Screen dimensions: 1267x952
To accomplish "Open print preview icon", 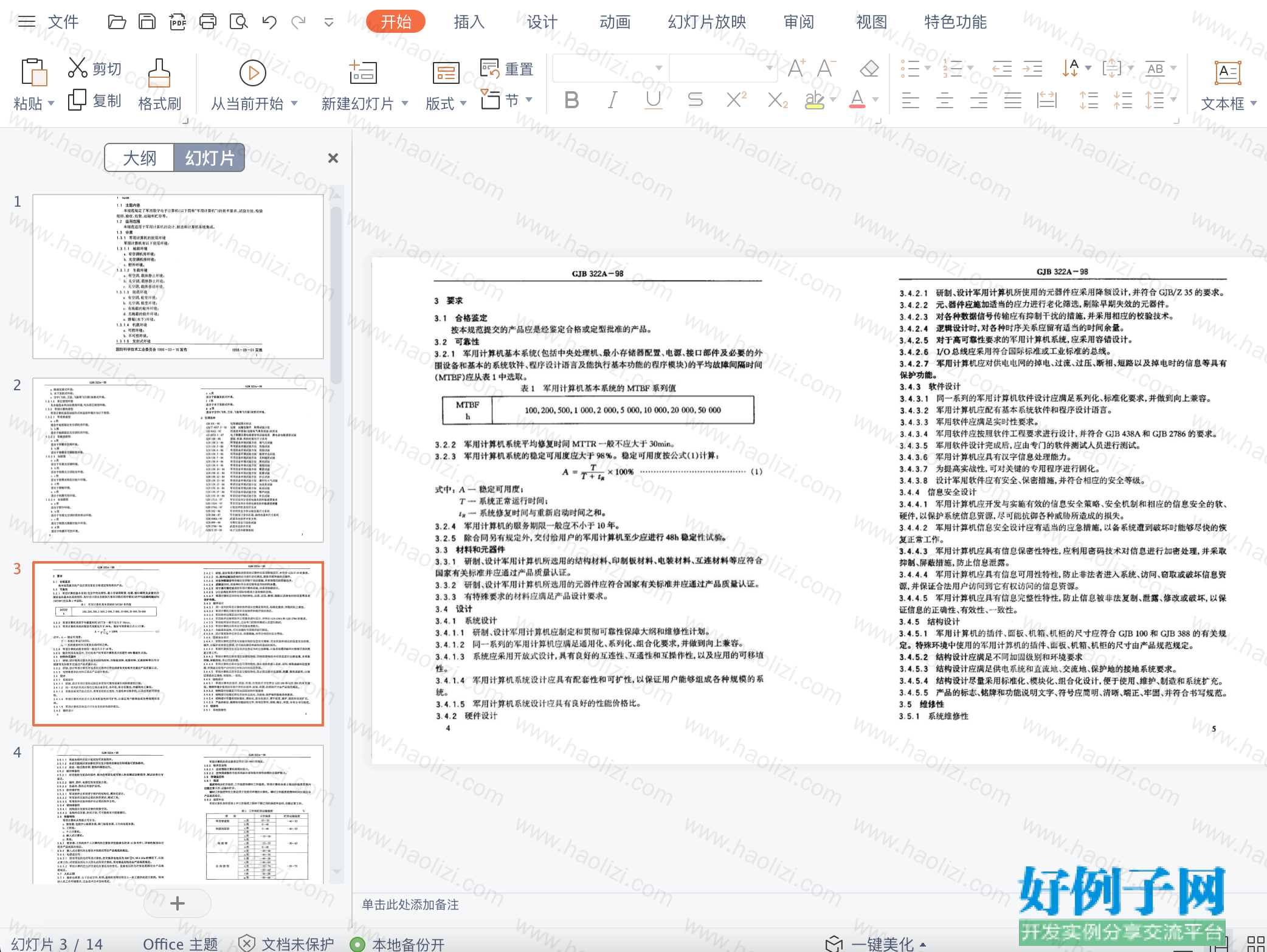I will (x=239, y=22).
